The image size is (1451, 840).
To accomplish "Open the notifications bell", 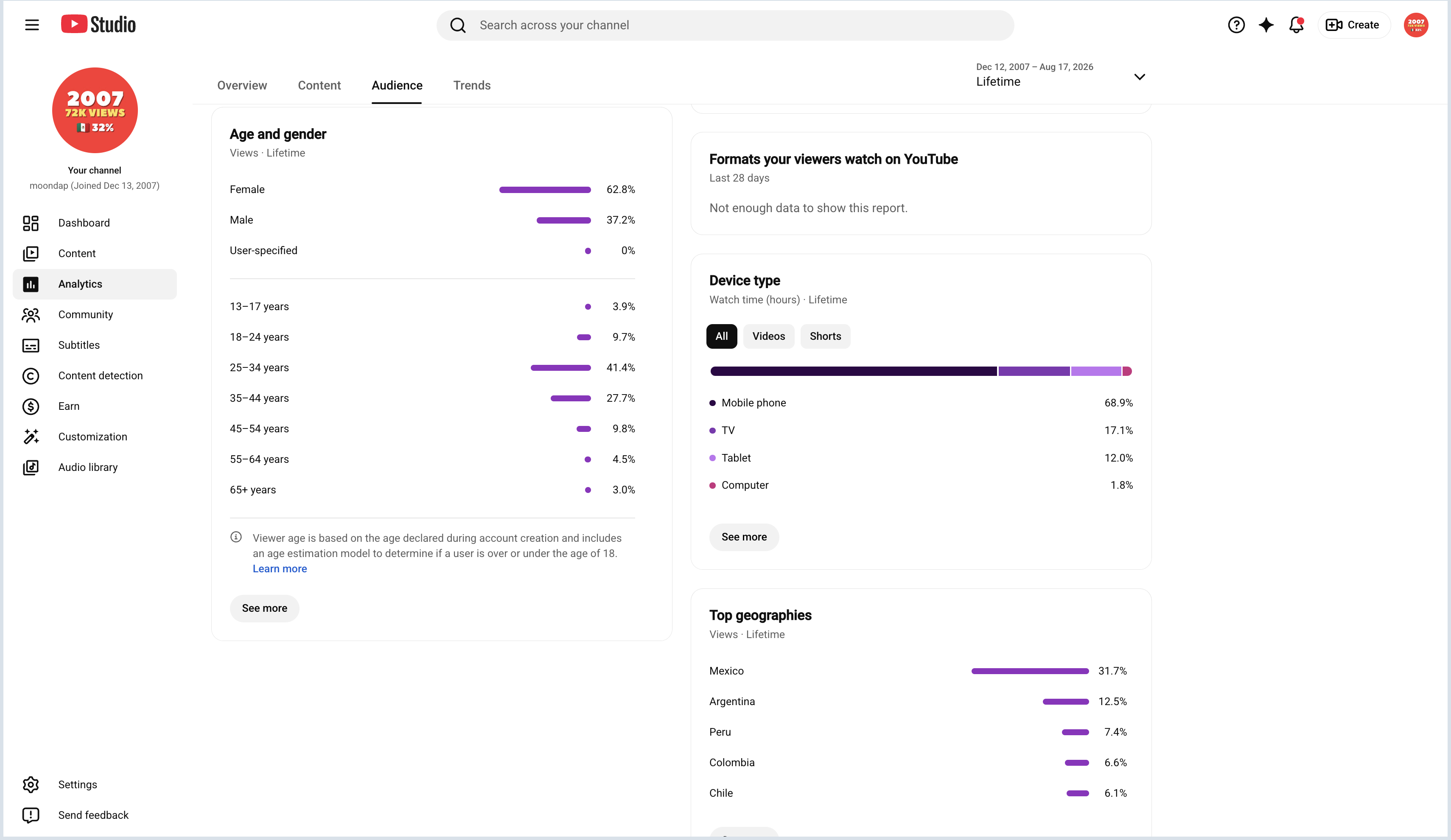I will pyautogui.click(x=1296, y=25).
